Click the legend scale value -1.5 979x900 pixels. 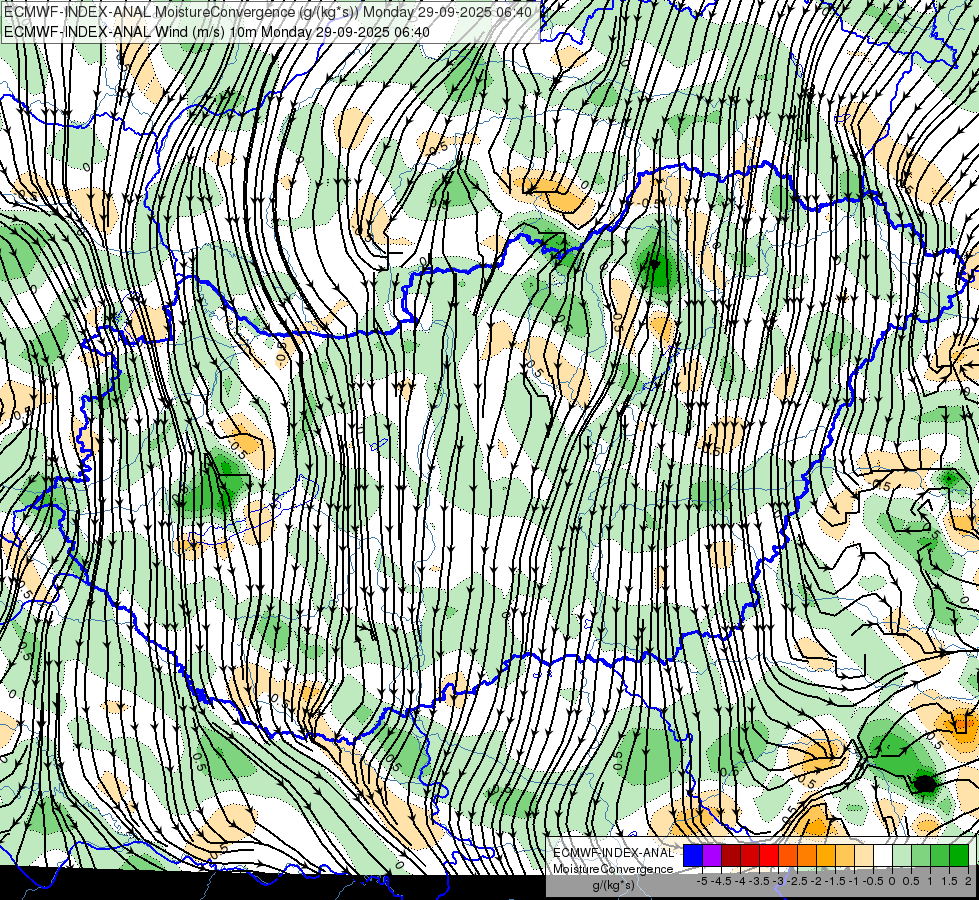[x=835, y=881]
